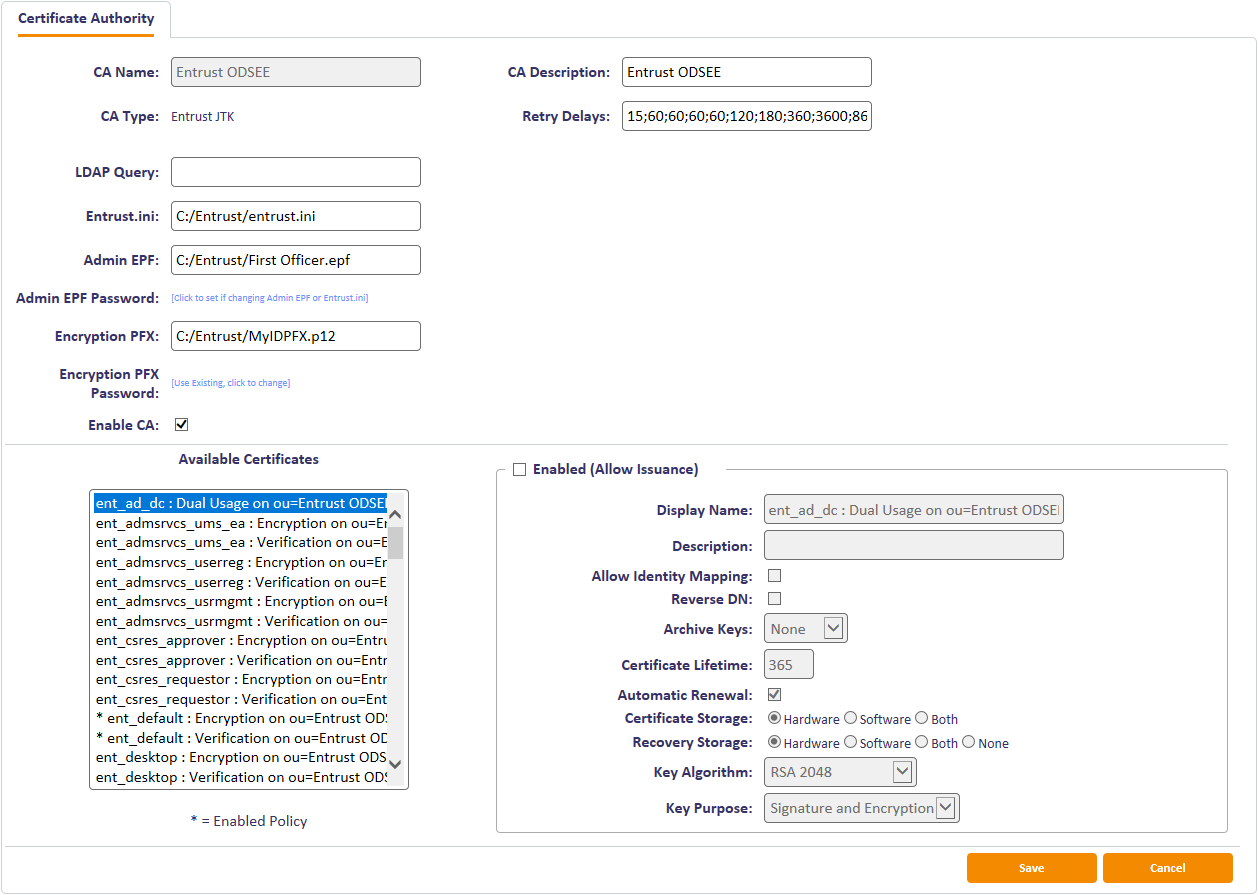
Task: Open the Archive Keys dropdown
Action: [x=806, y=628]
